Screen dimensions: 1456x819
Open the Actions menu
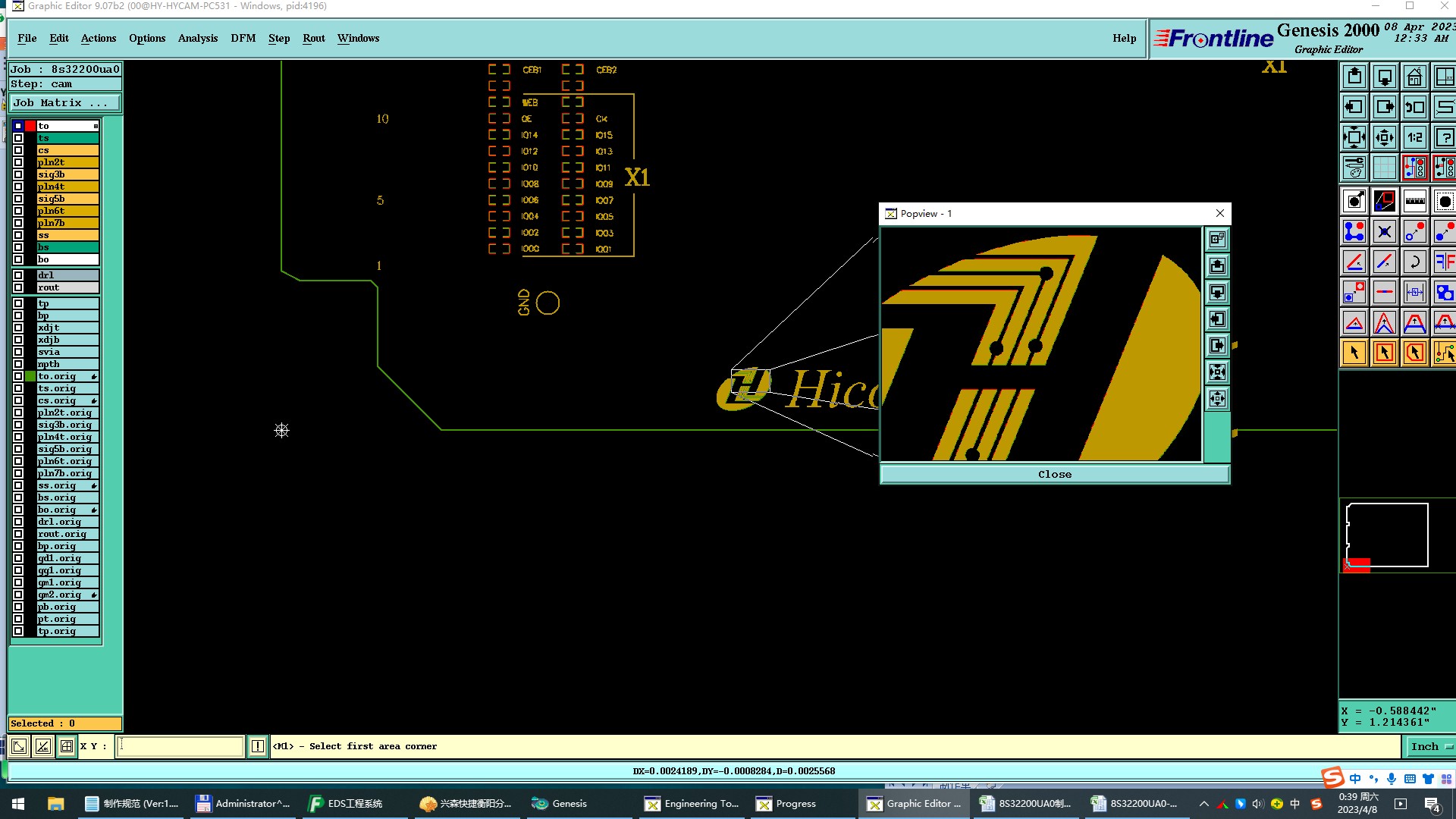pos(99,38)
